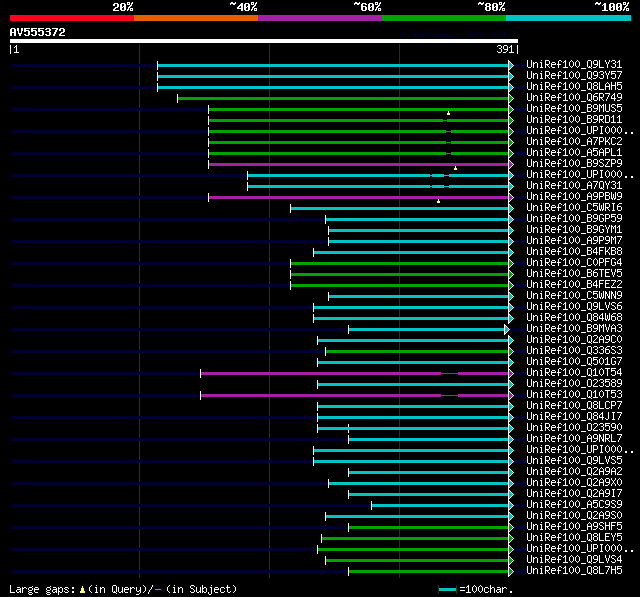
Task: Select hit label UniRef100_Q9LVS5
Action: [574, 461]
